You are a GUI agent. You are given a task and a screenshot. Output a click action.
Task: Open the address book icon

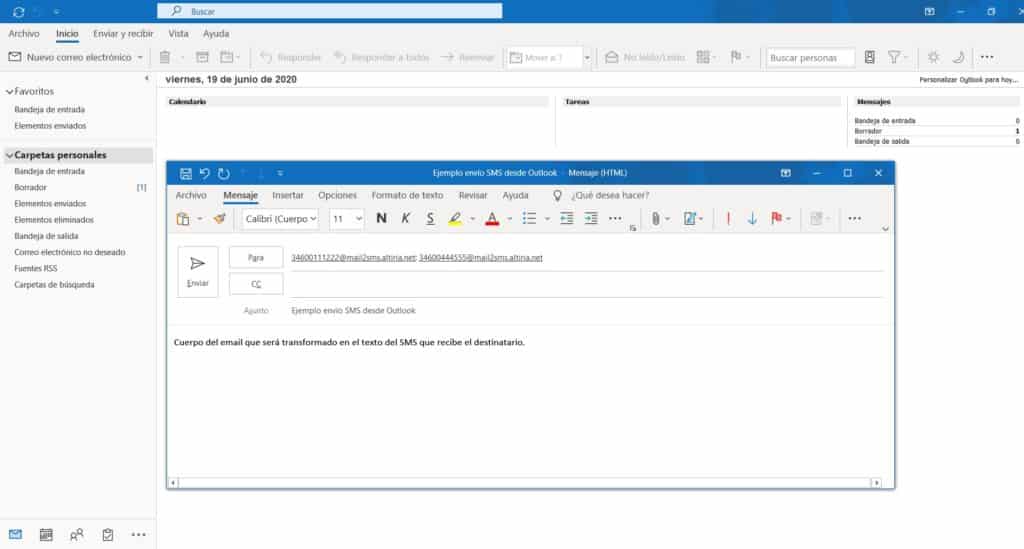tap(869, 57)
